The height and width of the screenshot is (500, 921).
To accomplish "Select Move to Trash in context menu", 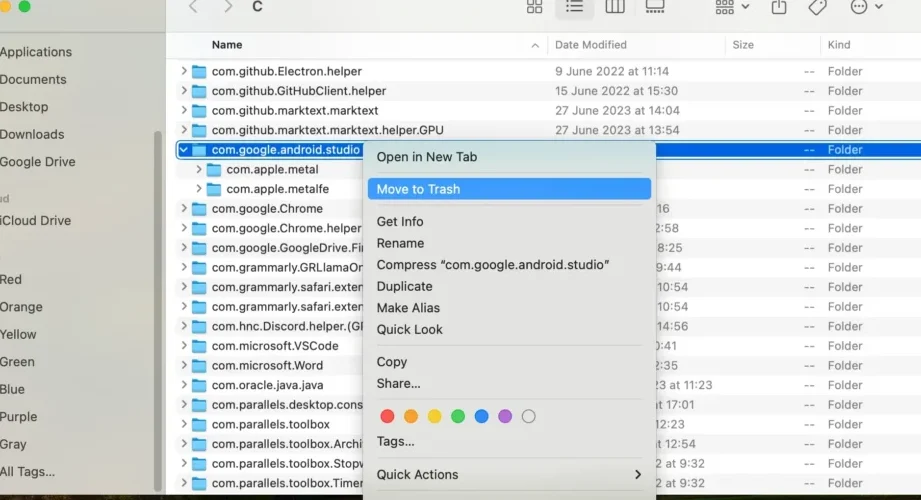I will [x=418, y=189].
